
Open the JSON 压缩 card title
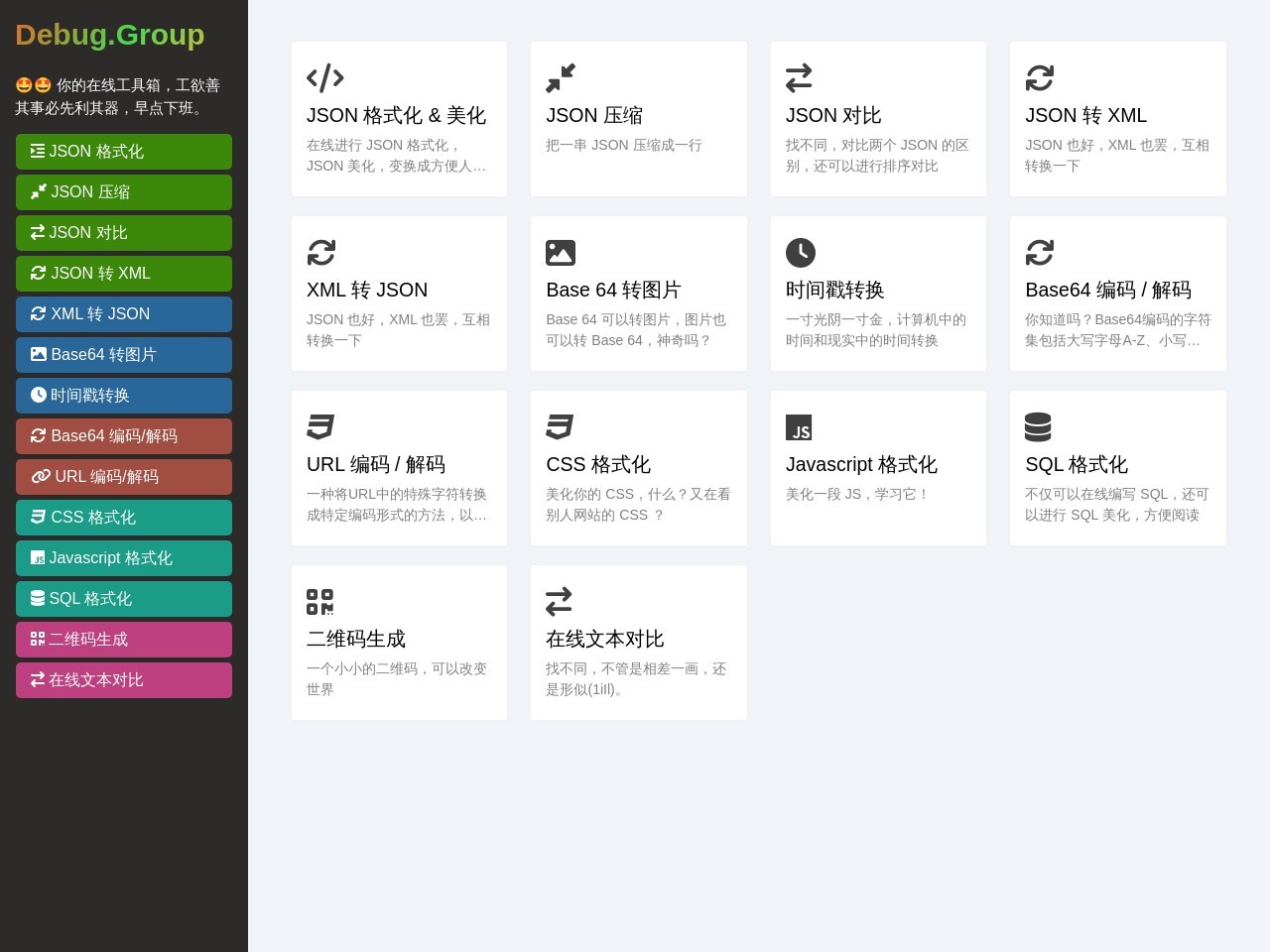coord(594,115)
